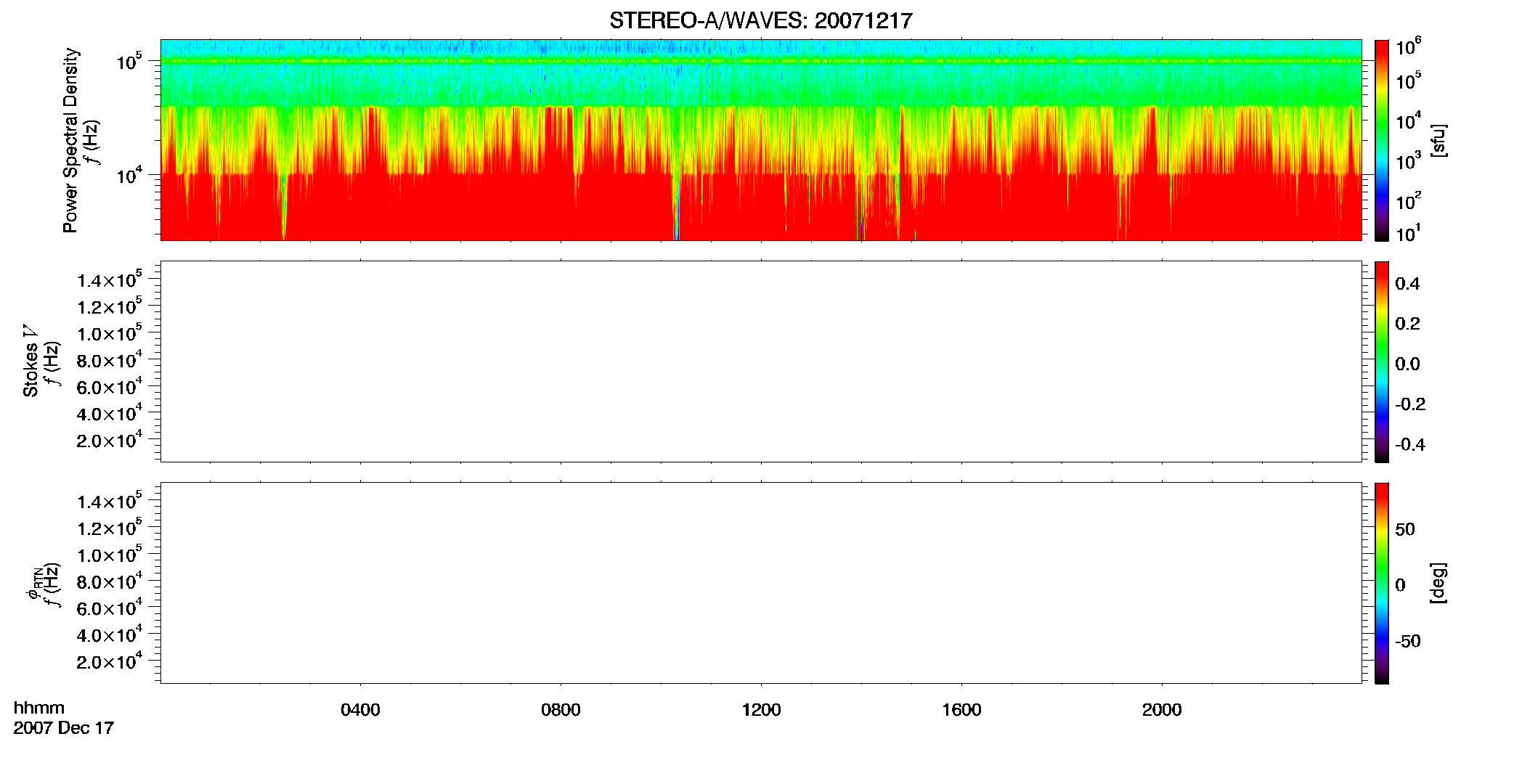Click the 1600 time tick label

(x=961, y=710)
